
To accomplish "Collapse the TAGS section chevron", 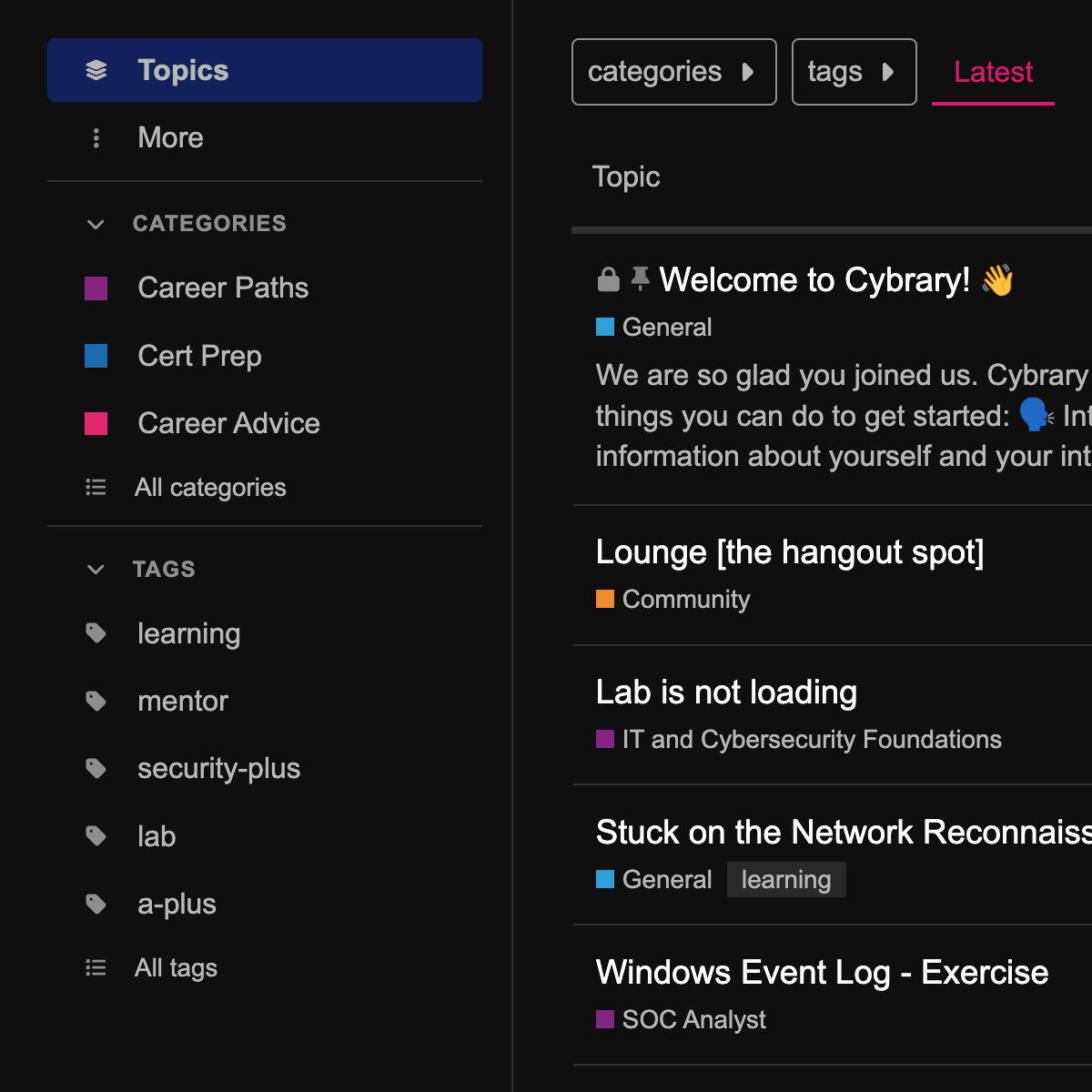I will (x=96, y=570).
